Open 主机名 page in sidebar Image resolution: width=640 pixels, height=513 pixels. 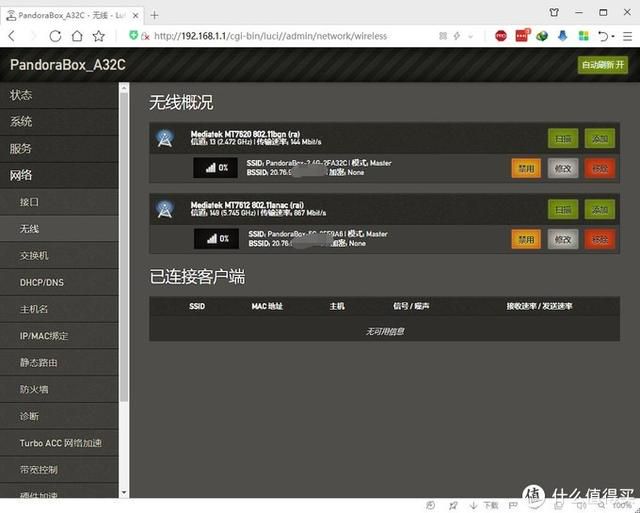tap(59, 309)
